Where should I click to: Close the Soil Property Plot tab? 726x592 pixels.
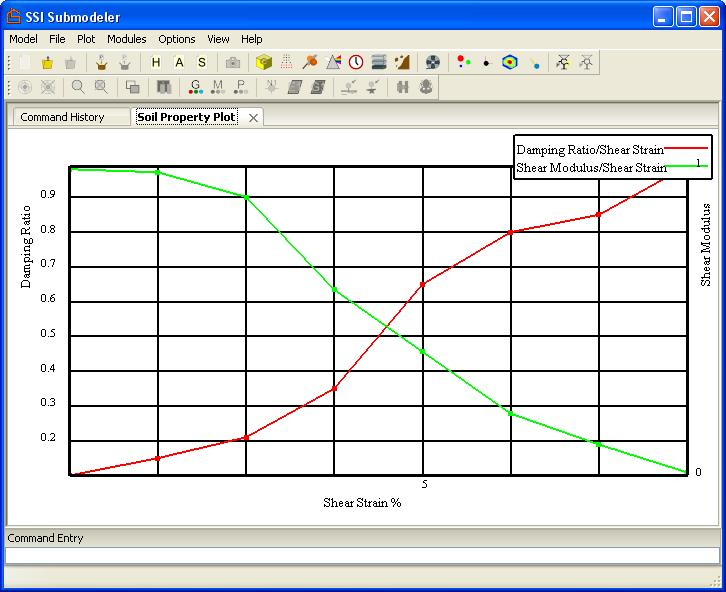click(x=254, y=118)
